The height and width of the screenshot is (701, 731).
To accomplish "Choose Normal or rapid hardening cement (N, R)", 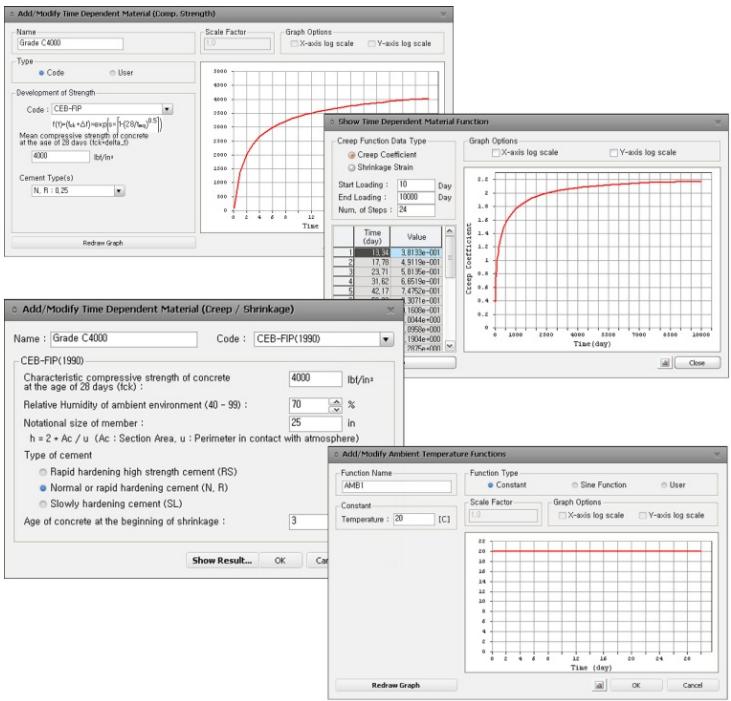I will [x=43, y=488].
